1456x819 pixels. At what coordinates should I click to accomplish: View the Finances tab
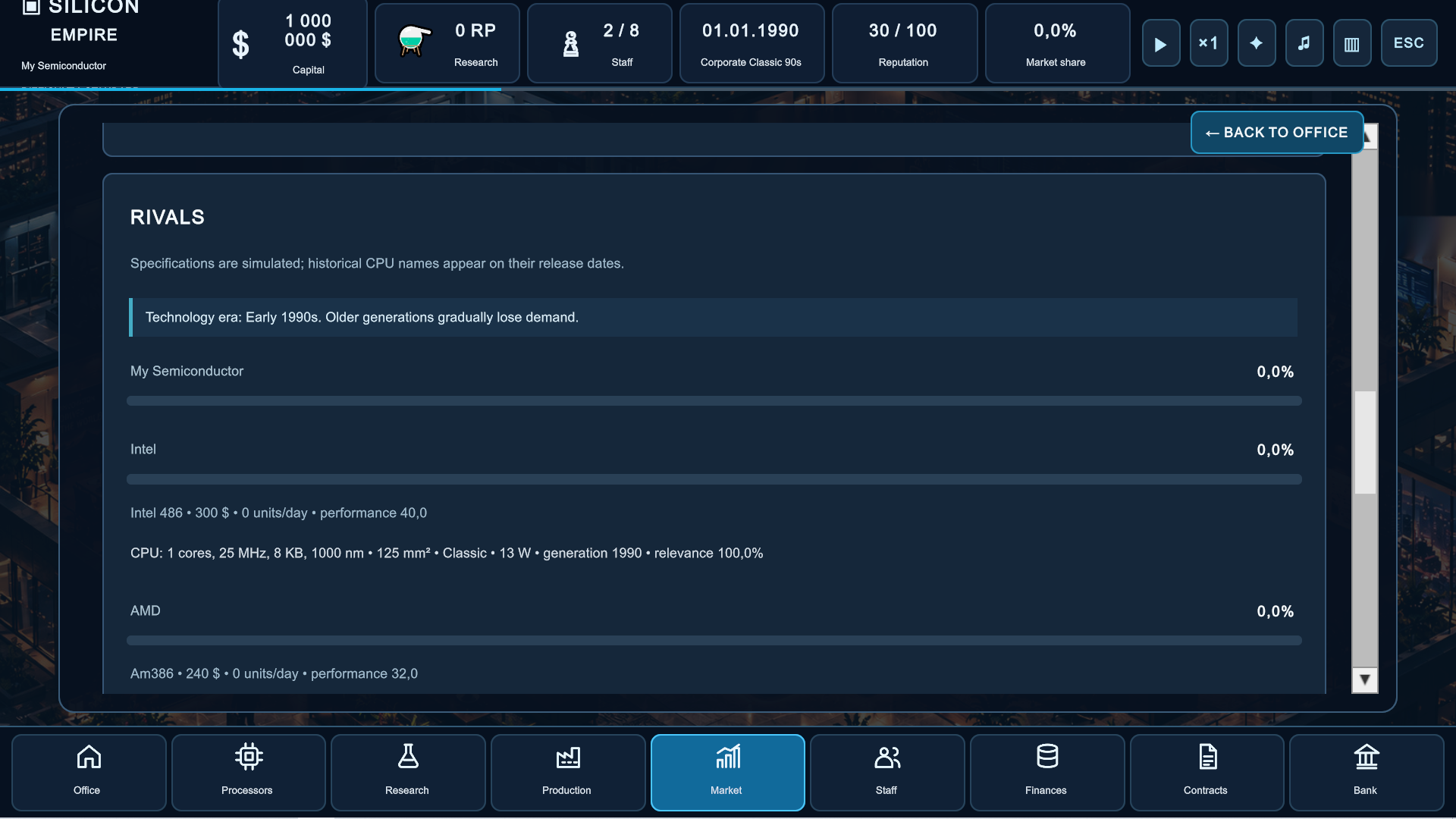[x=1047, y=772]
